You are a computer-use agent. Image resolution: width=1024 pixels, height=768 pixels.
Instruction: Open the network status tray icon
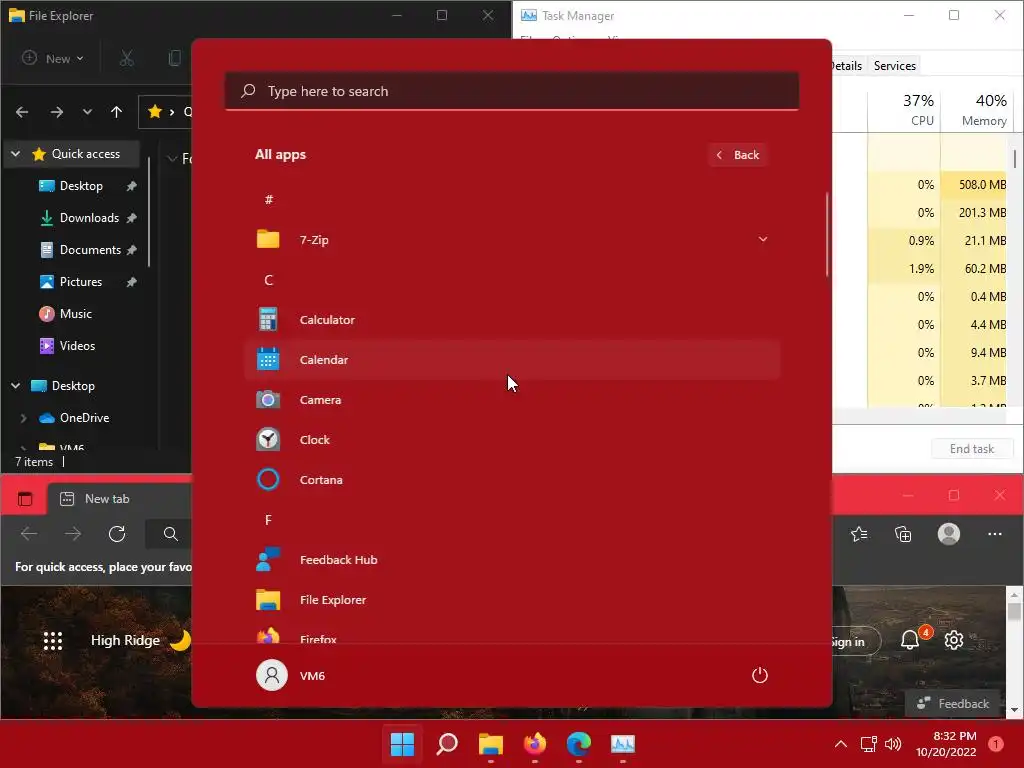pyautogui.click(x=868, y=744)
